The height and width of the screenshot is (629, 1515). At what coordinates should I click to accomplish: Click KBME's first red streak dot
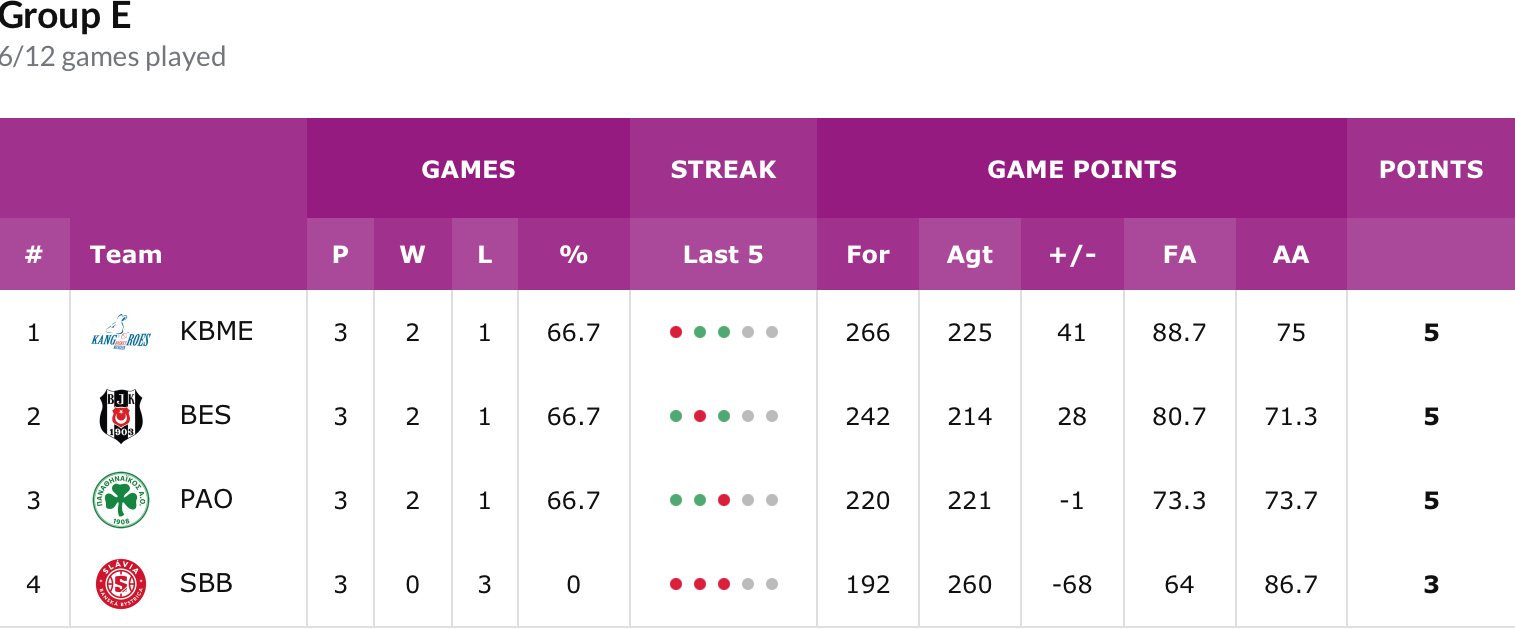tap(676, 332)
